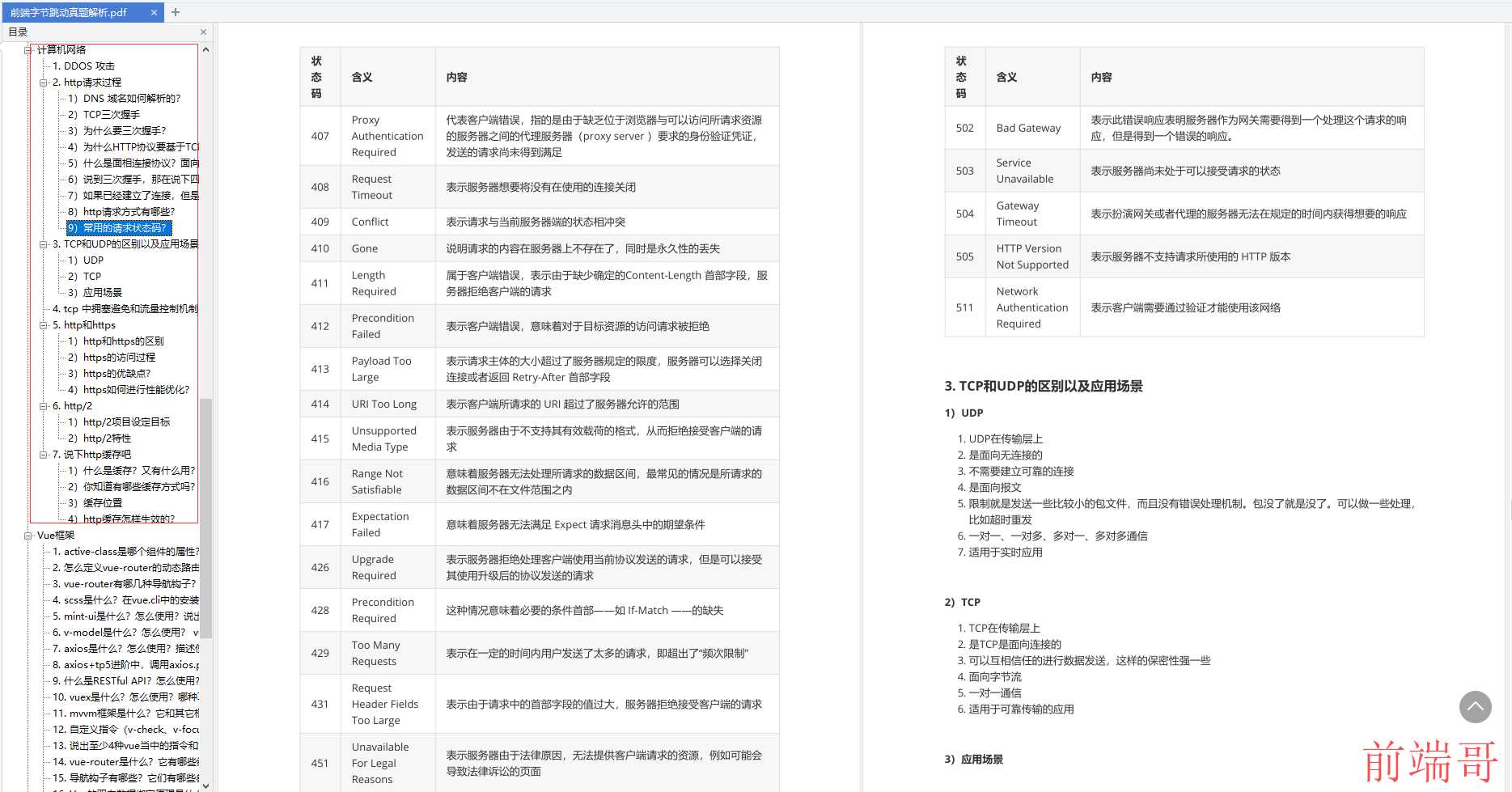Open outline entry 2) http/2特性
Image resolution: width=1512 pixels, height=792 pixels.
(100, 438)
